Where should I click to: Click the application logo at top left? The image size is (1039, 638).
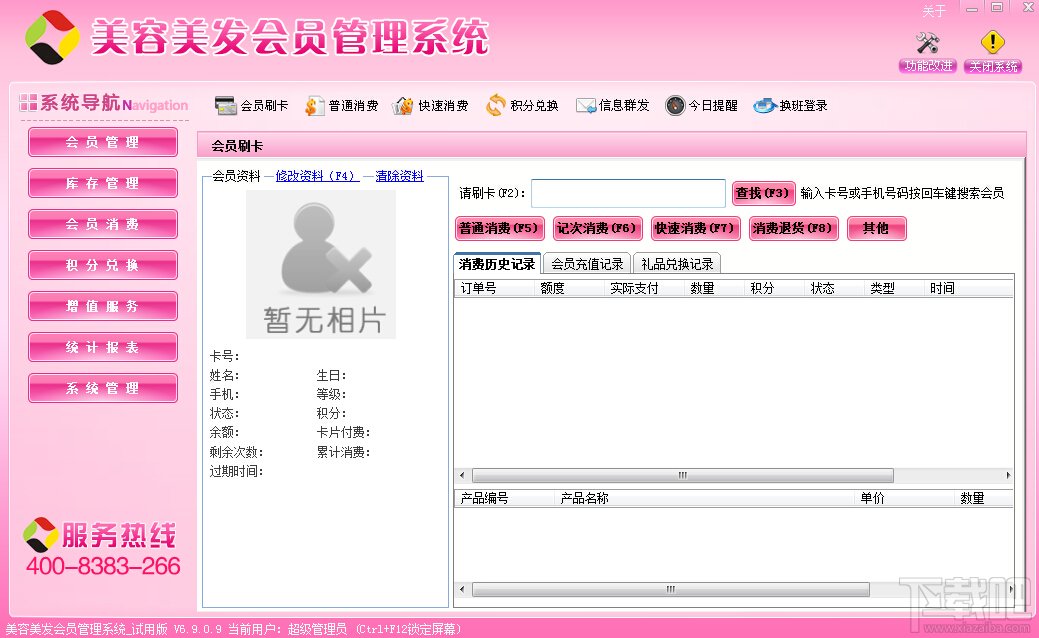tap(52, 37)
